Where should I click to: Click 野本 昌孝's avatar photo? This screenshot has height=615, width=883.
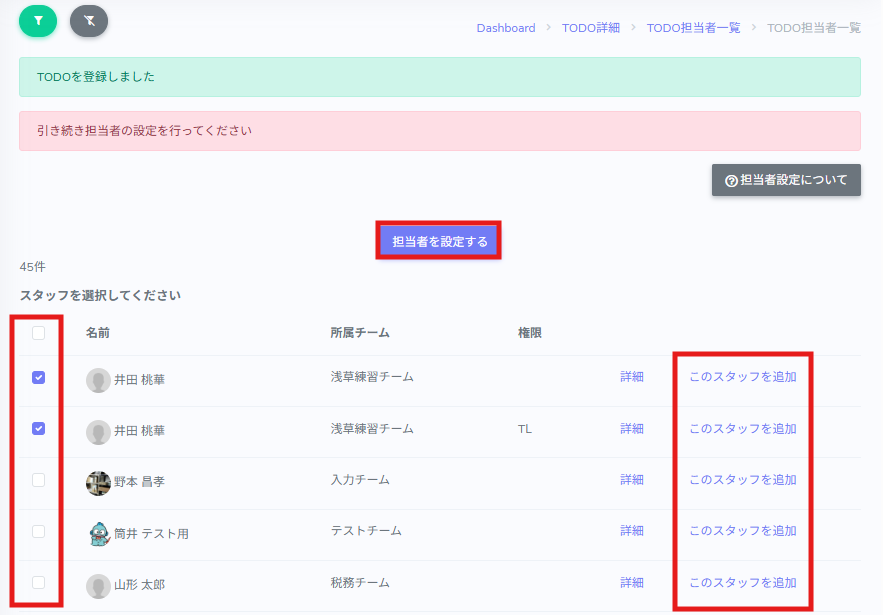[x=98, y=483]
